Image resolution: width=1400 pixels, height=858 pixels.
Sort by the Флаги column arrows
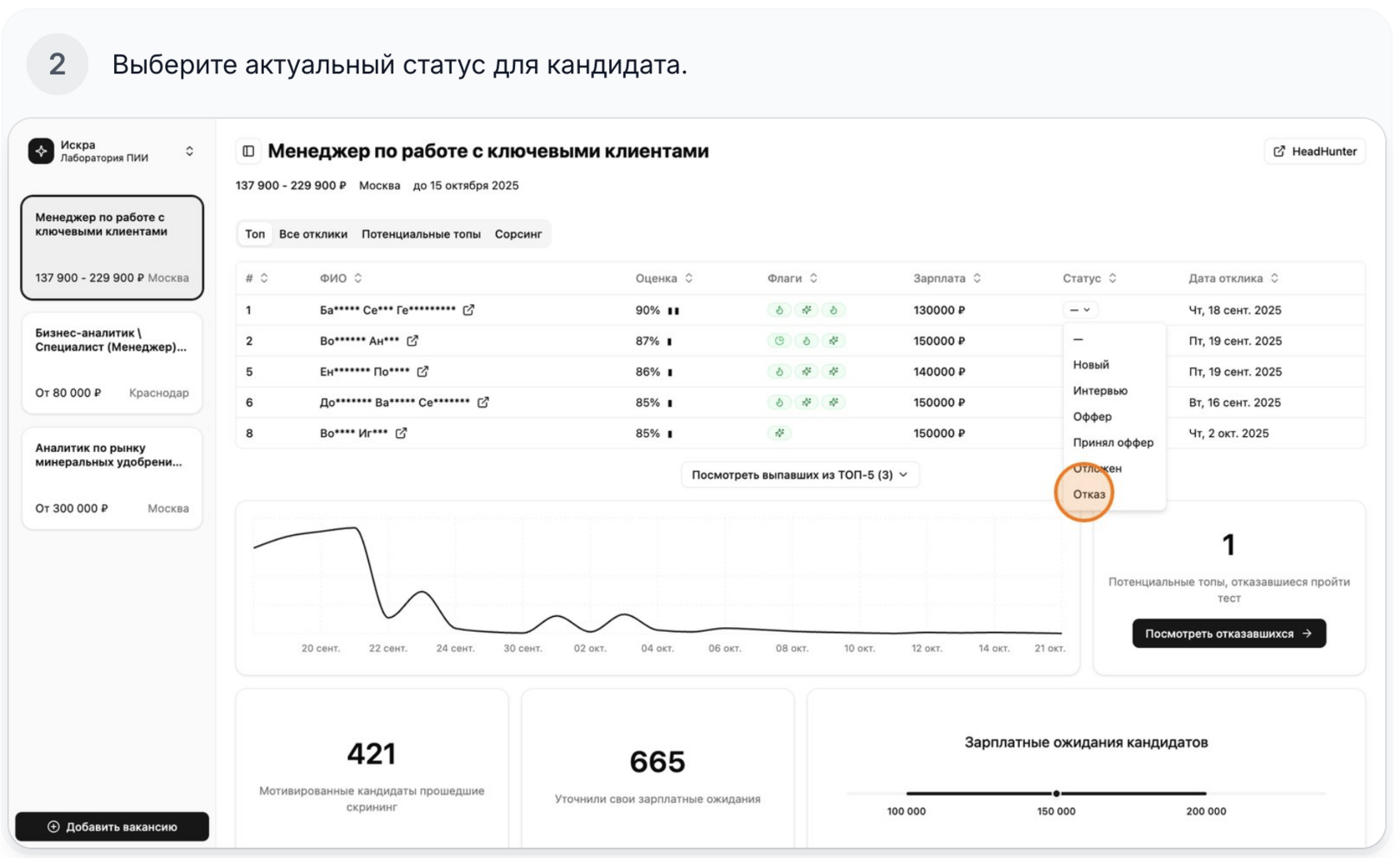tap(814, 278)
